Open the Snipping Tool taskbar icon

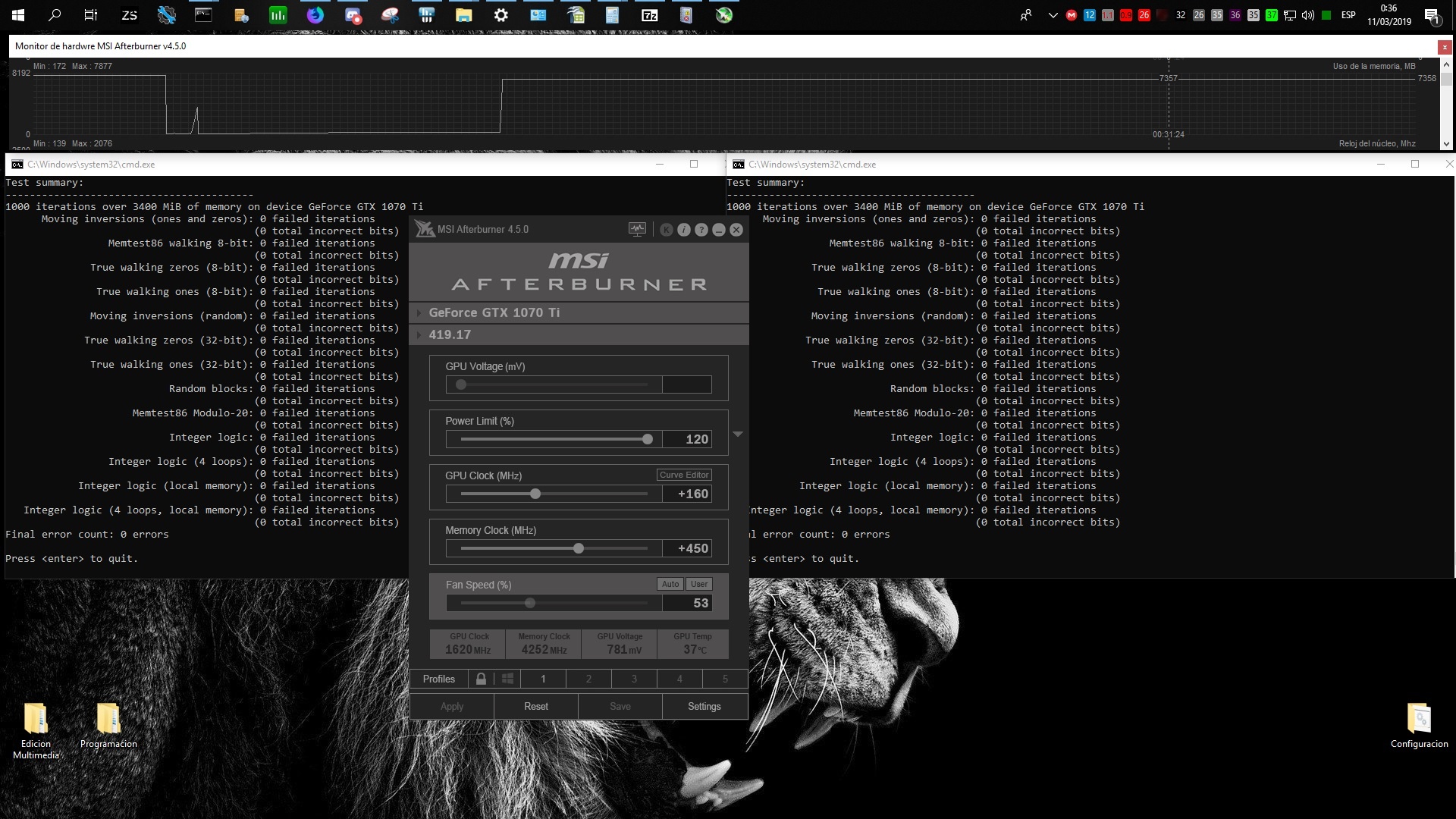click(390, 14)
